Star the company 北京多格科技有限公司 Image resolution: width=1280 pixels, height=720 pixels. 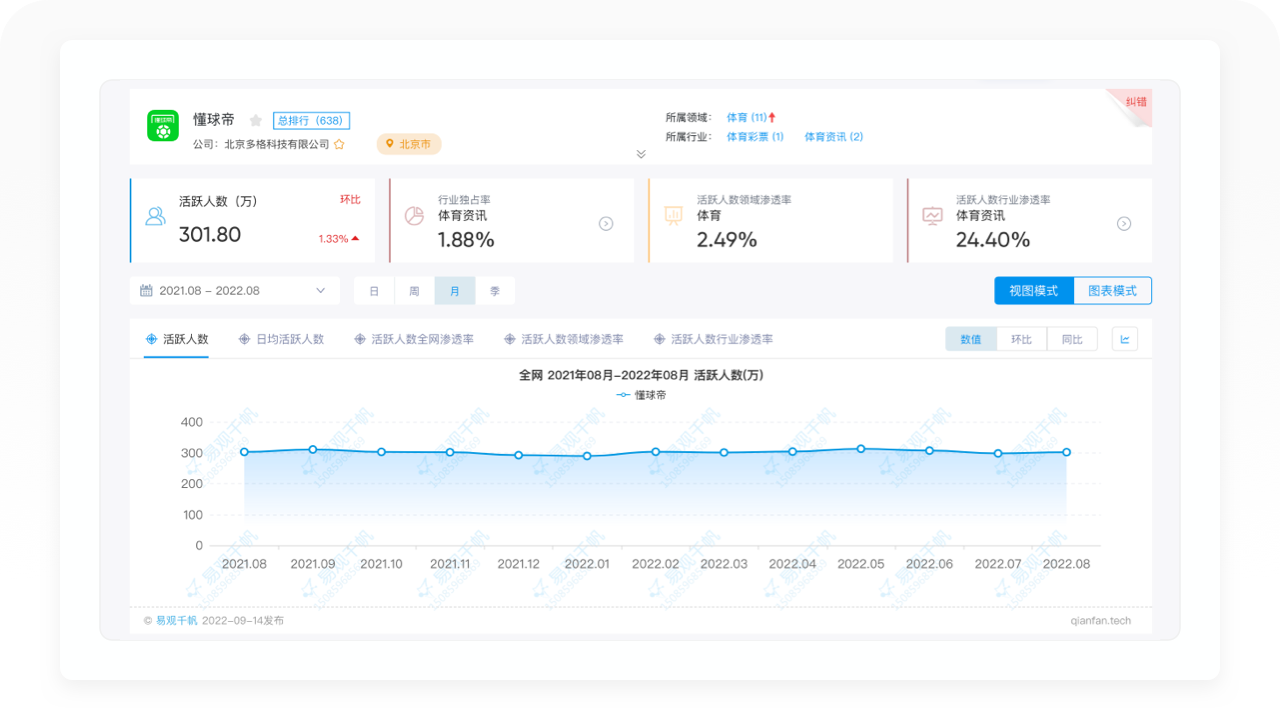[x=339, y=144]
